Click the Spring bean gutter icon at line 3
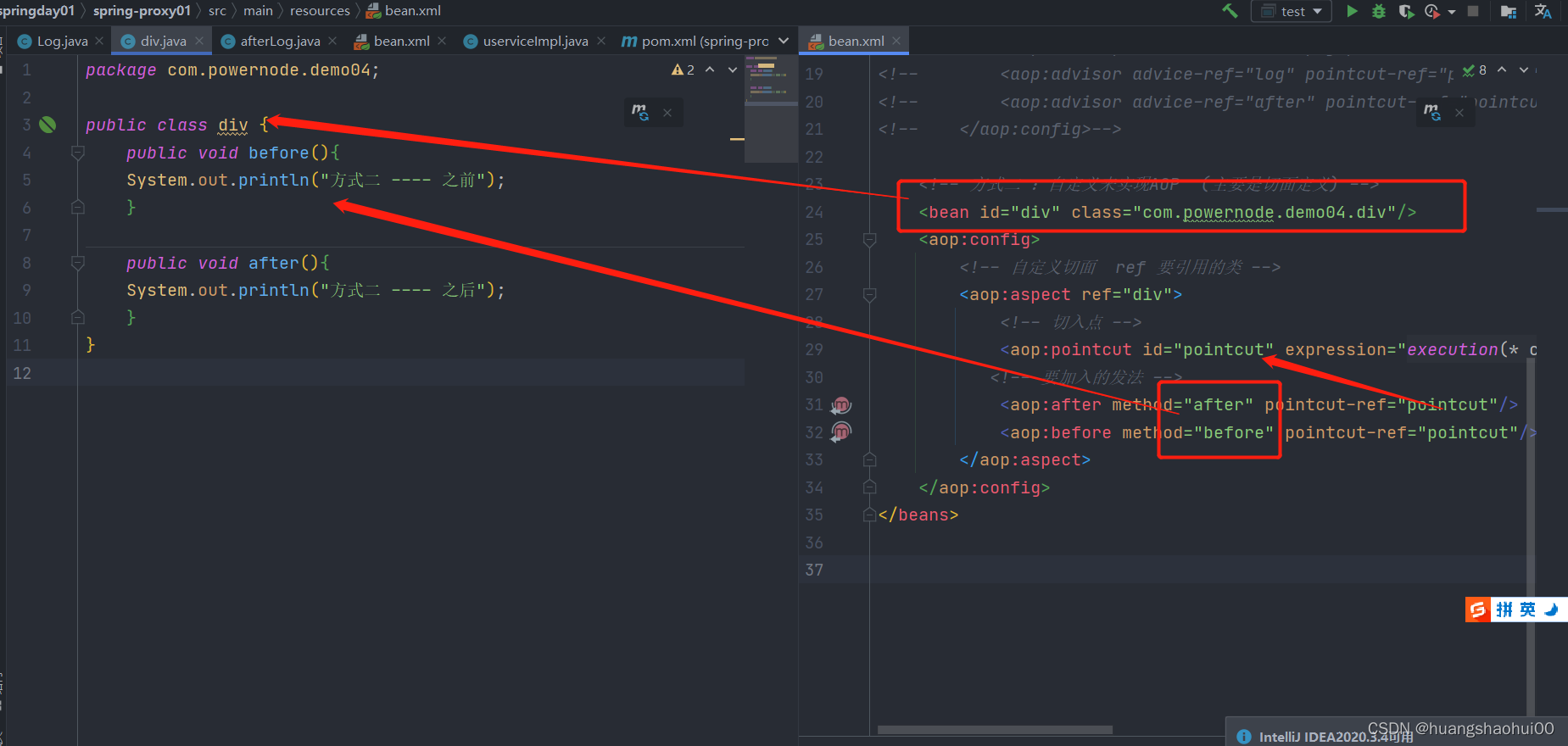Viewport: 1568px width, 746px height. tap(48, 125)
